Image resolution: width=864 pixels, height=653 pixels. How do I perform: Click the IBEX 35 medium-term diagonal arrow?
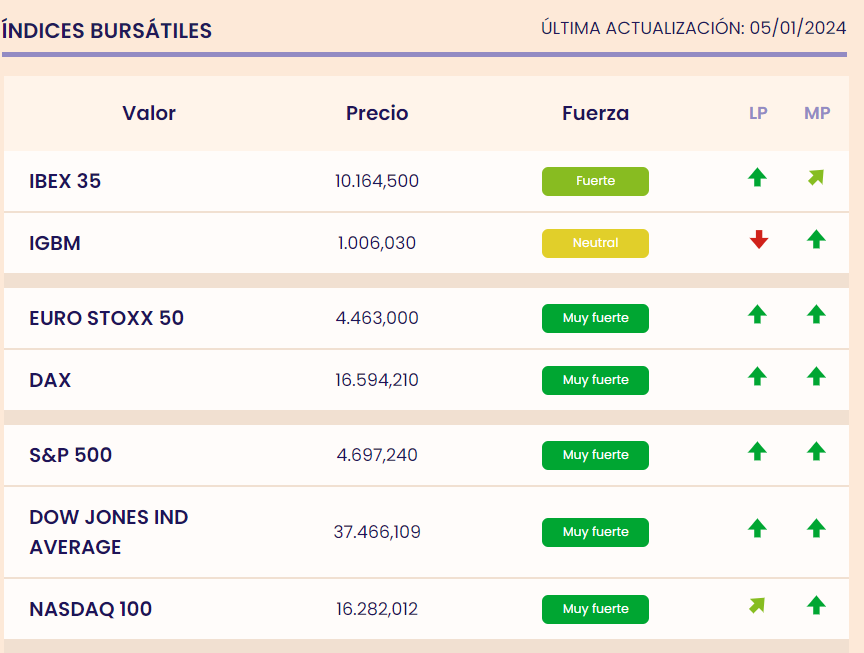(x=816, y=178)
